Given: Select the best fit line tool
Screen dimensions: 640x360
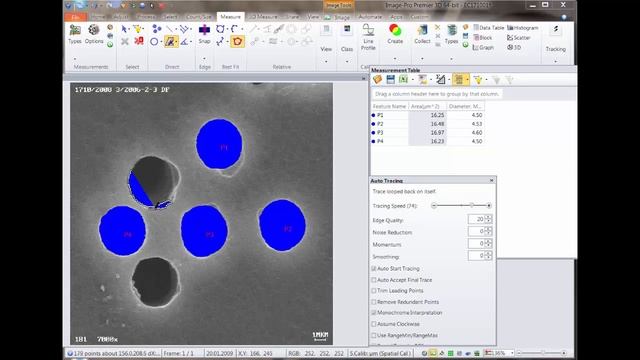Looking at the screenshot, I should [220, 41].
